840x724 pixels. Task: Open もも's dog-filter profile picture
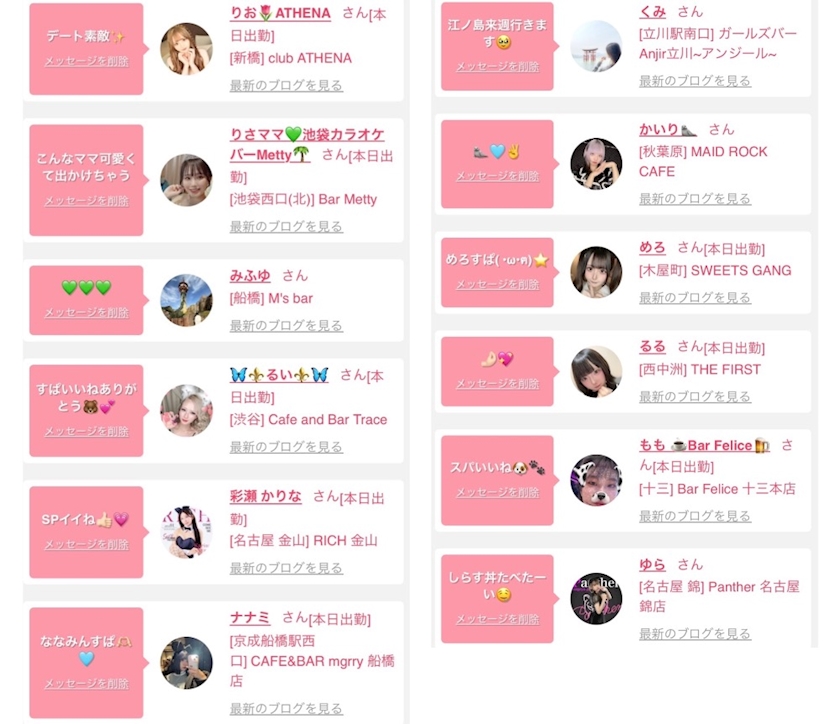click(596, 480)
